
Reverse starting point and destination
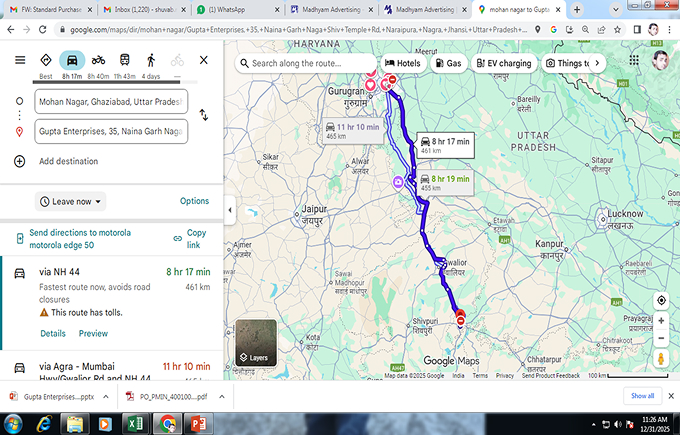tap(203, 115)
